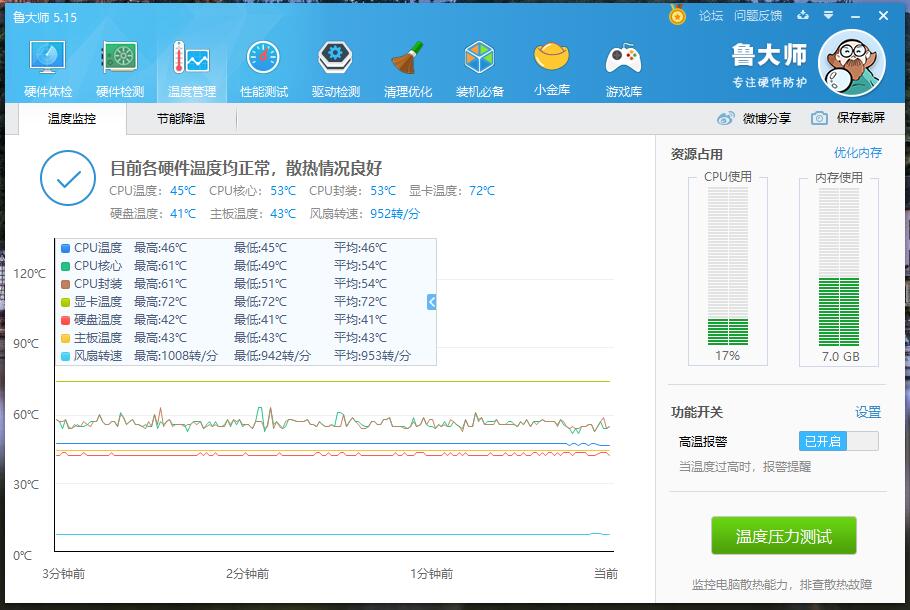Viewport: 910px width, 610px height.
Task: Click the CPU封装: 53℃ reading
Action: click(x=352, y=190)
